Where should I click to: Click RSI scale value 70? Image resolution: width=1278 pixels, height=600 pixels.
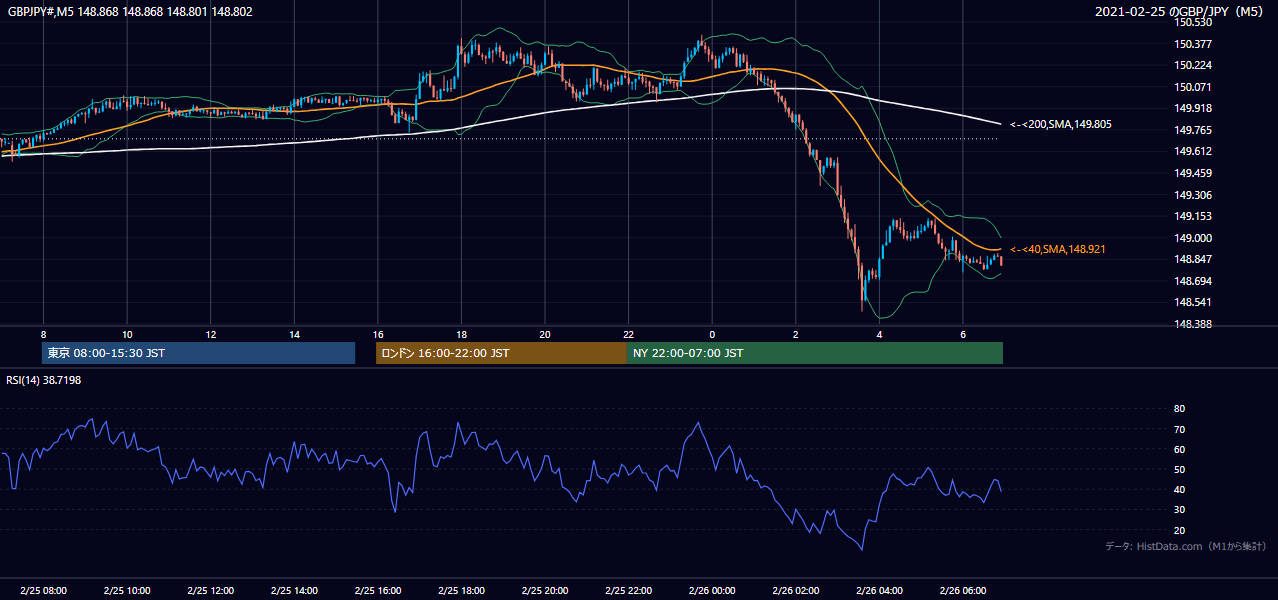(1179, 429)
